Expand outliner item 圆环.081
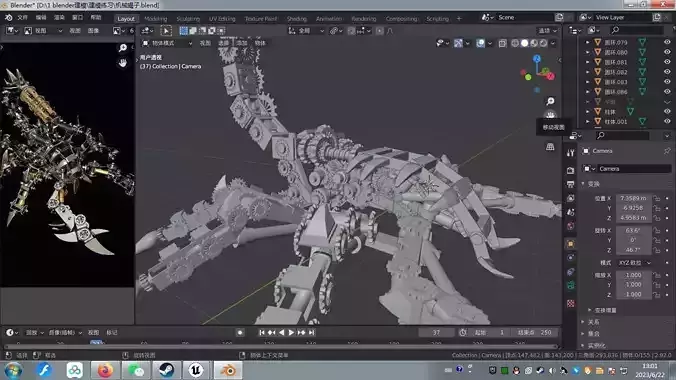Viewport: 676px width, 380px height. [587, 62]
